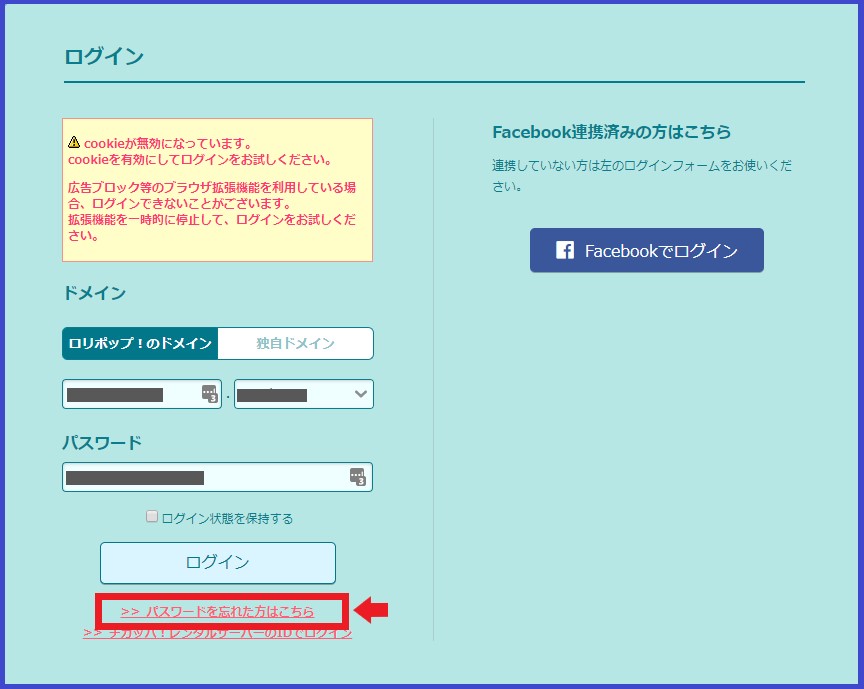Click the Facebookでログイン button
864x689 pixels.
pos(647,250)
